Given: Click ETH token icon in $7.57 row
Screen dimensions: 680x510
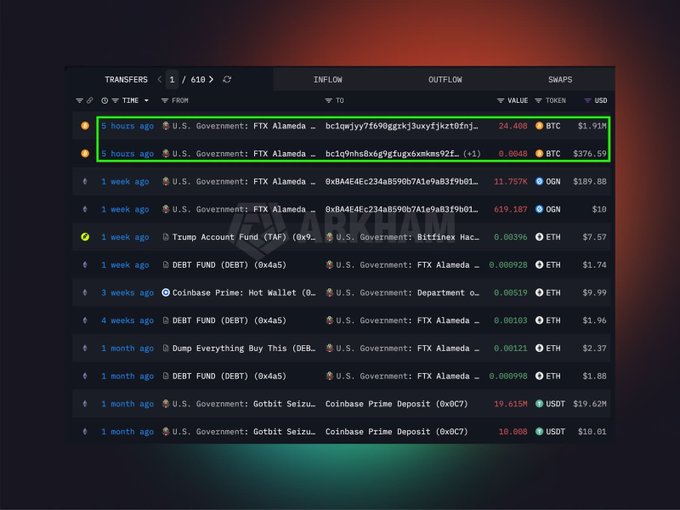Looking at the screenshot, I should click(x=539, y=237).
